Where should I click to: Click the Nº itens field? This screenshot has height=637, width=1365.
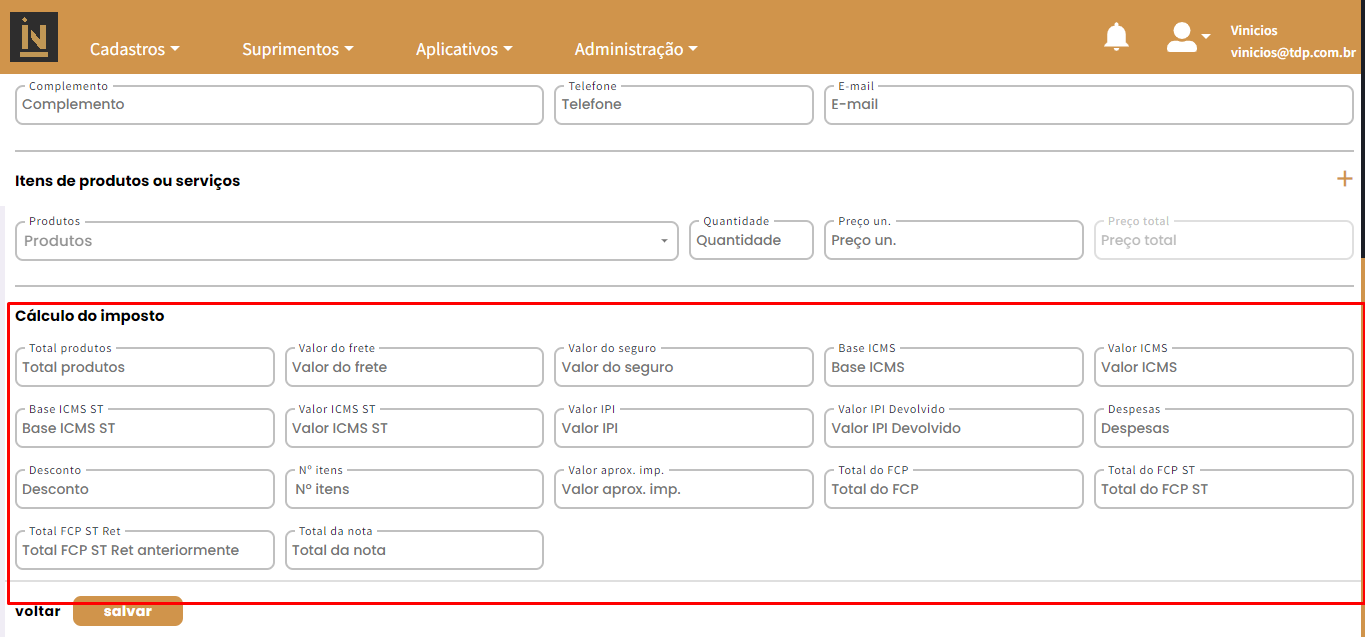click(414, 489)
